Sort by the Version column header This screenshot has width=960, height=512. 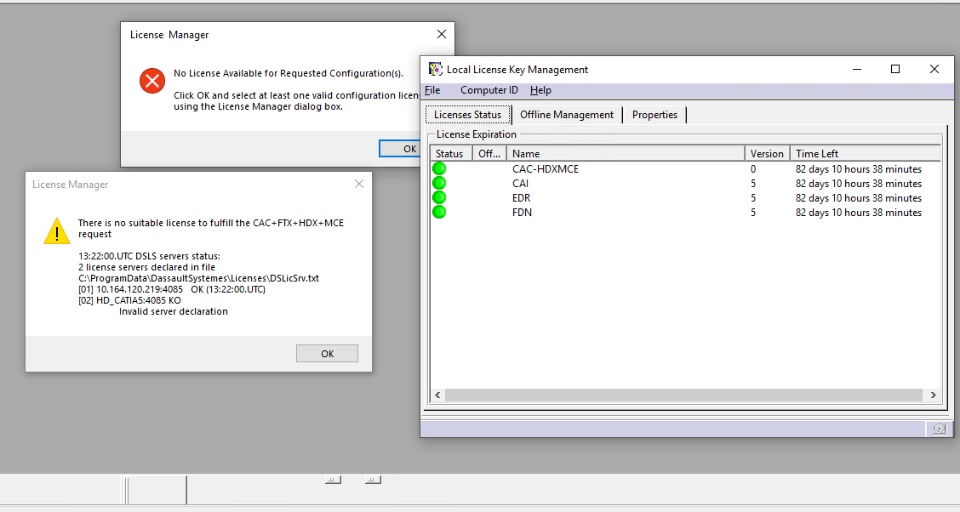coord(767,153)
